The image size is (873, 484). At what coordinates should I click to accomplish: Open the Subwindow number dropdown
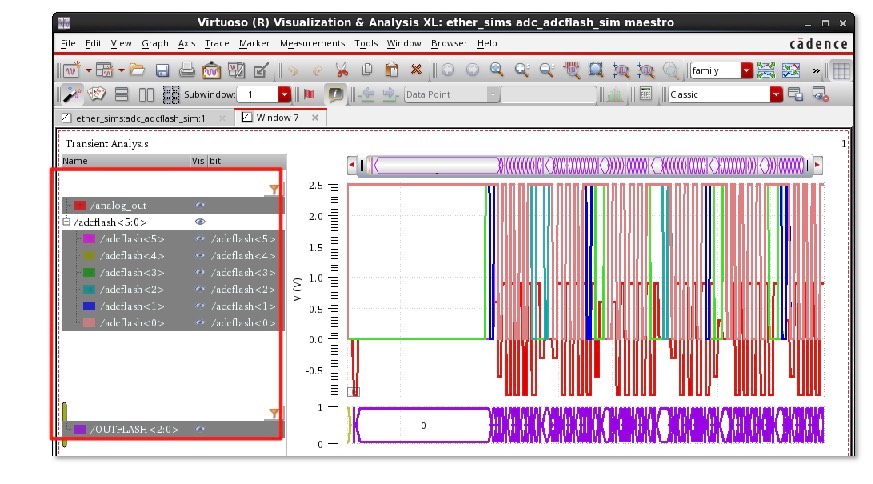point(284,95)
